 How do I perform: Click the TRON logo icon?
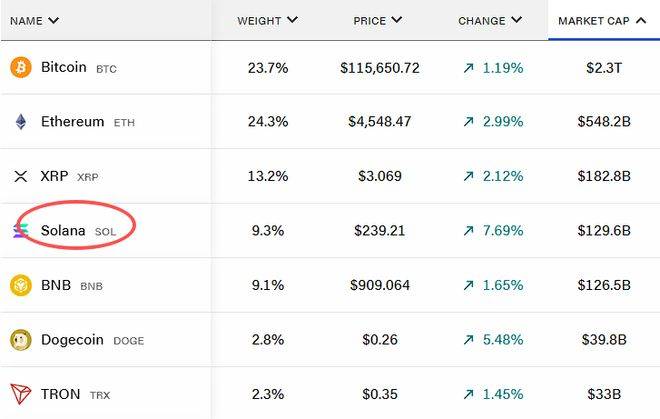pyautogui.click(x=20, y=394)
